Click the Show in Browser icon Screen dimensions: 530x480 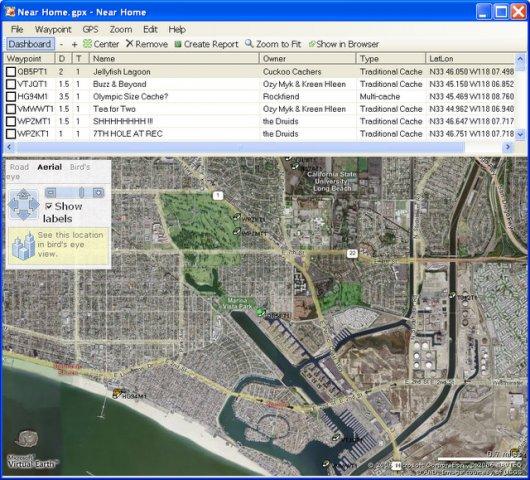click(x=312, y=44)
